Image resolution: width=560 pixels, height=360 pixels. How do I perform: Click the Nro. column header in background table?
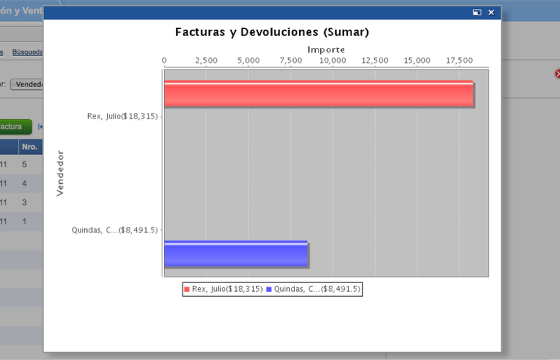[x=30, y=147]
